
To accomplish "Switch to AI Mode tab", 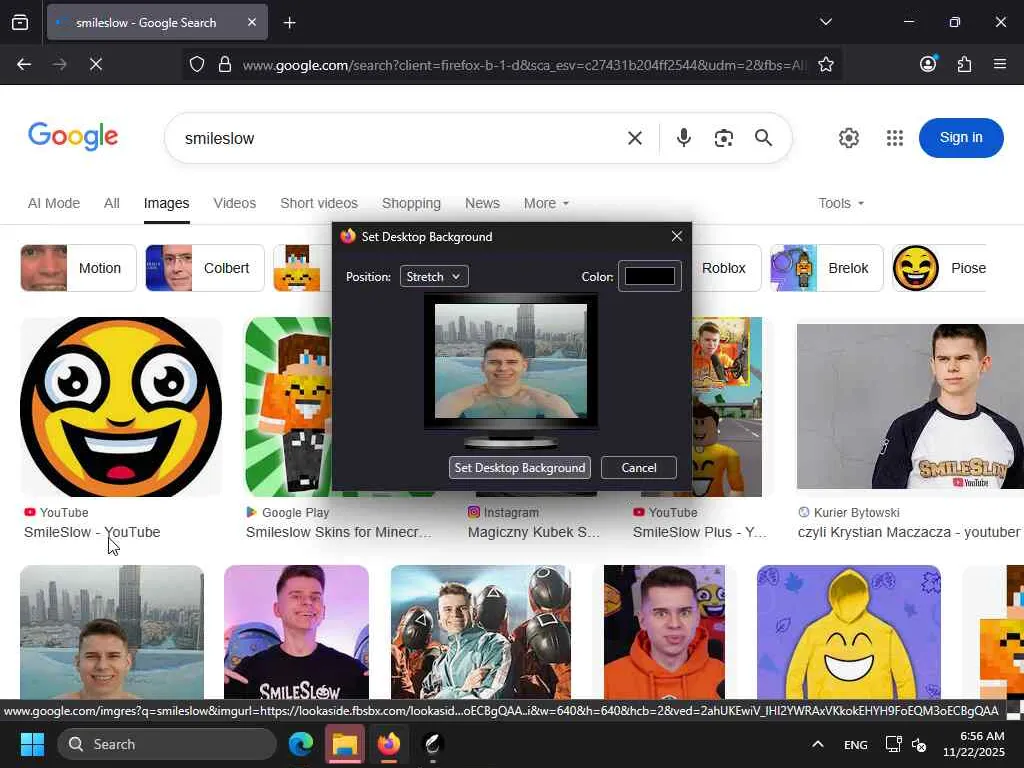I will pos(54,203).
